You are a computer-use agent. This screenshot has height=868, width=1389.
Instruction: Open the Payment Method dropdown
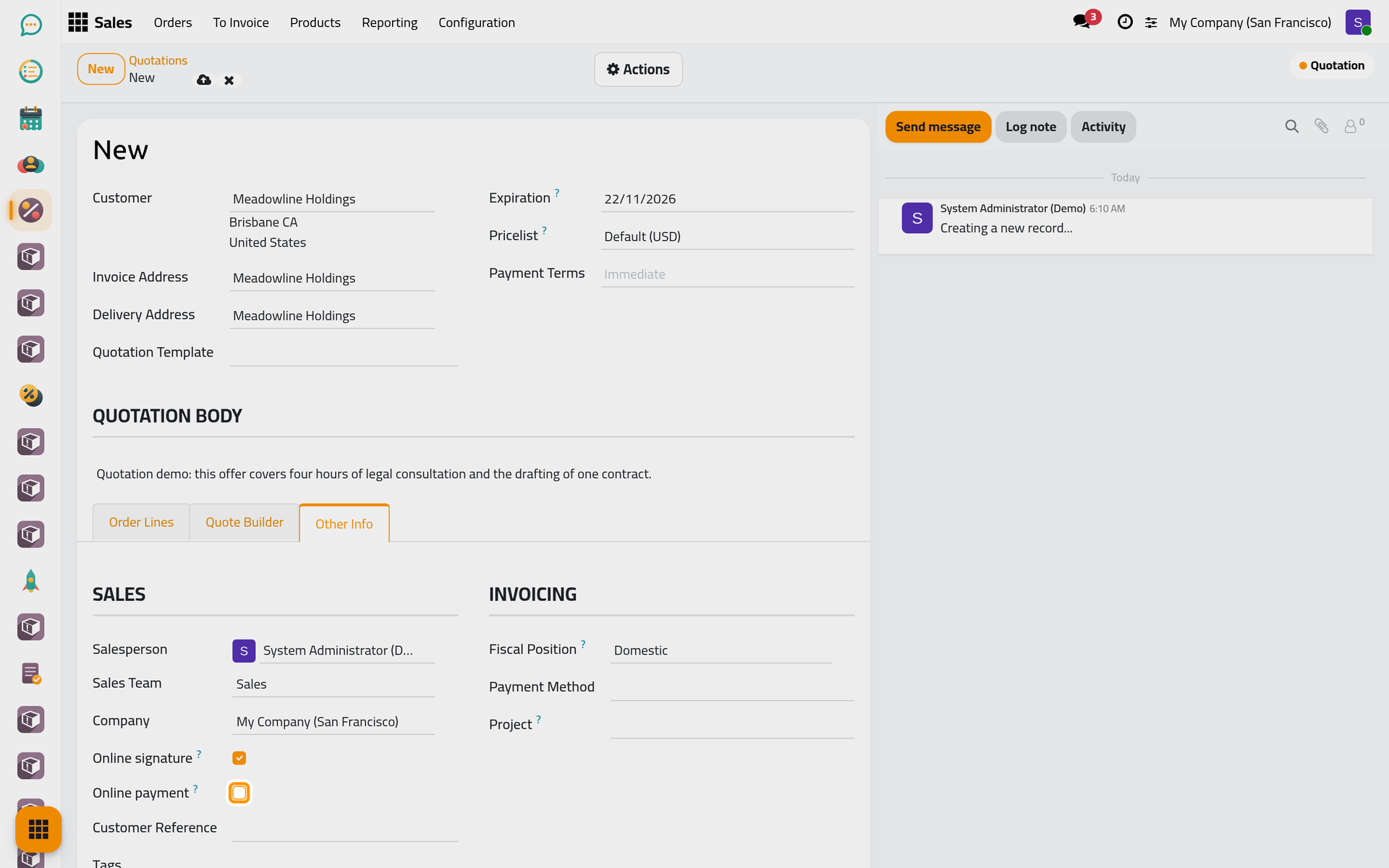(732, 688)
